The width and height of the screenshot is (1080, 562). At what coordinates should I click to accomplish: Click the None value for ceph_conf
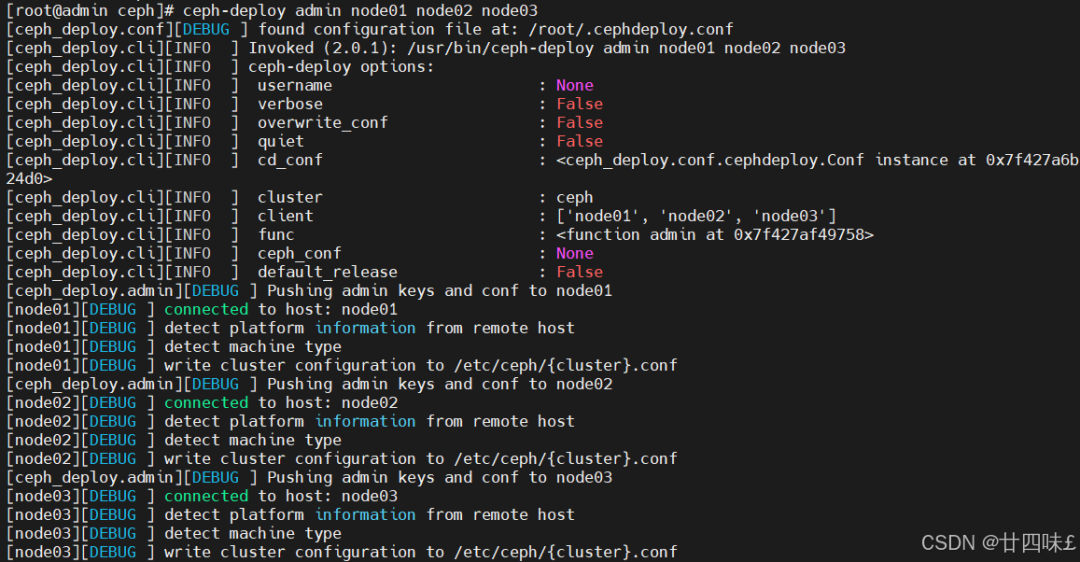(x=574, y=253)
